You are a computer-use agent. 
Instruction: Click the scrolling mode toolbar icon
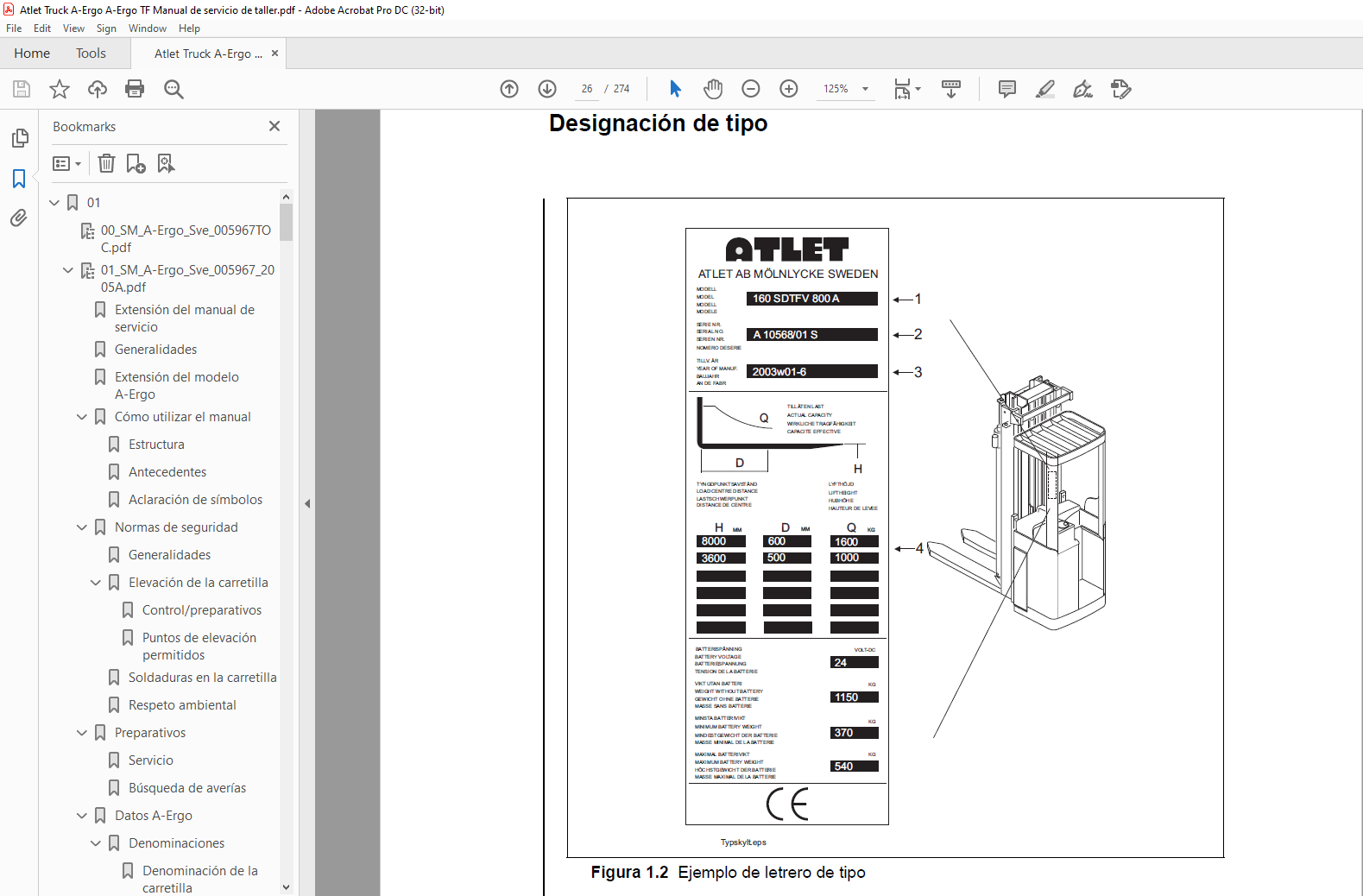951,89
